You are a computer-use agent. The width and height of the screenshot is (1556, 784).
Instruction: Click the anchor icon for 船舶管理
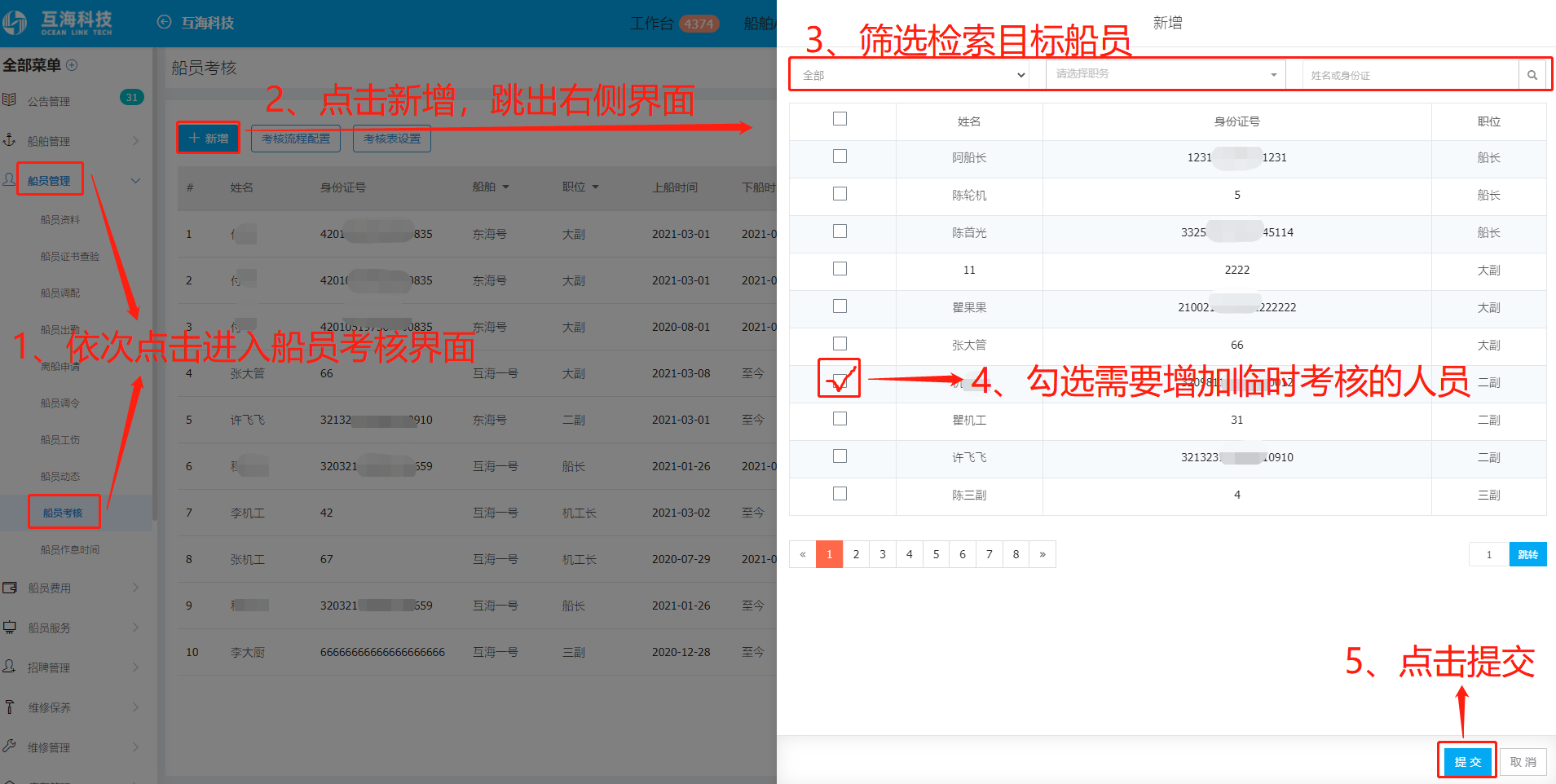(x=10, y=139)
